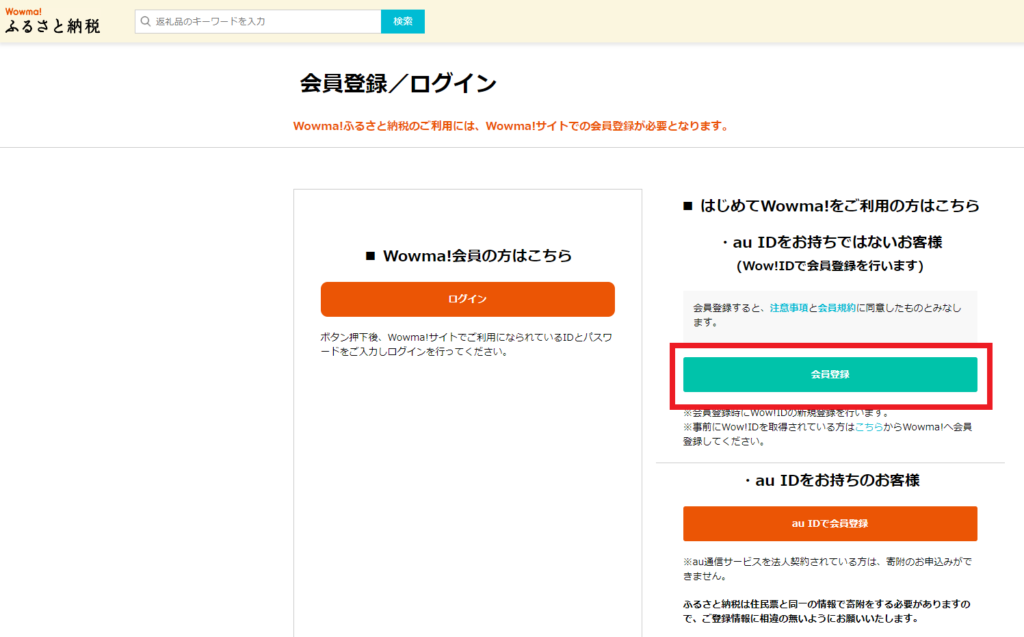Click the Wowma! ふるさと納税 logo
Screen dimensions: 1024x637
click(x=52, y=21)
